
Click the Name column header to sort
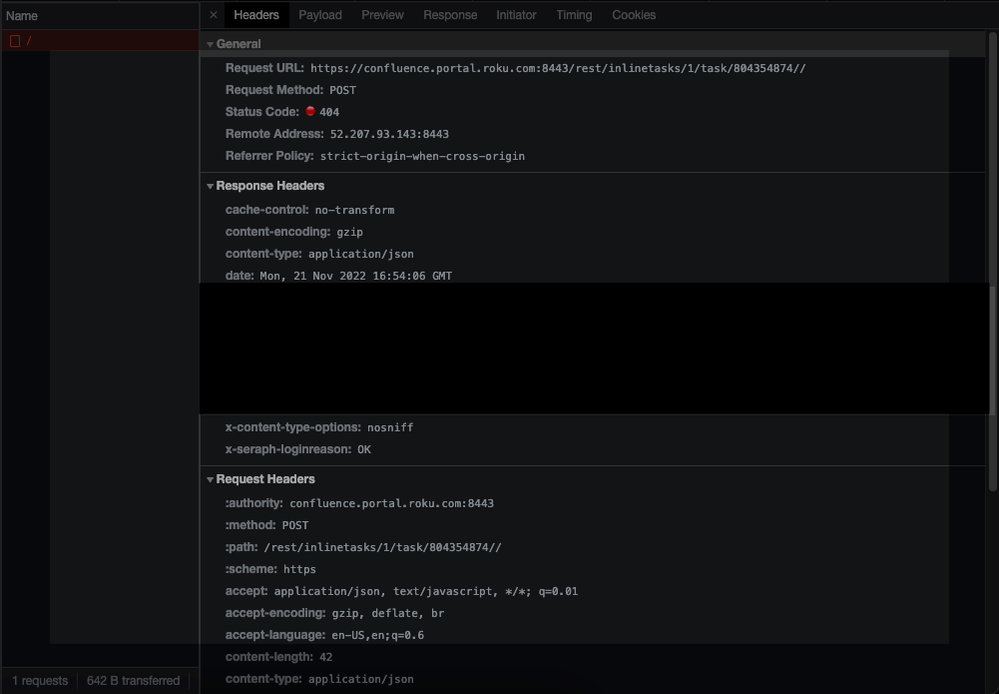[23, 15]
